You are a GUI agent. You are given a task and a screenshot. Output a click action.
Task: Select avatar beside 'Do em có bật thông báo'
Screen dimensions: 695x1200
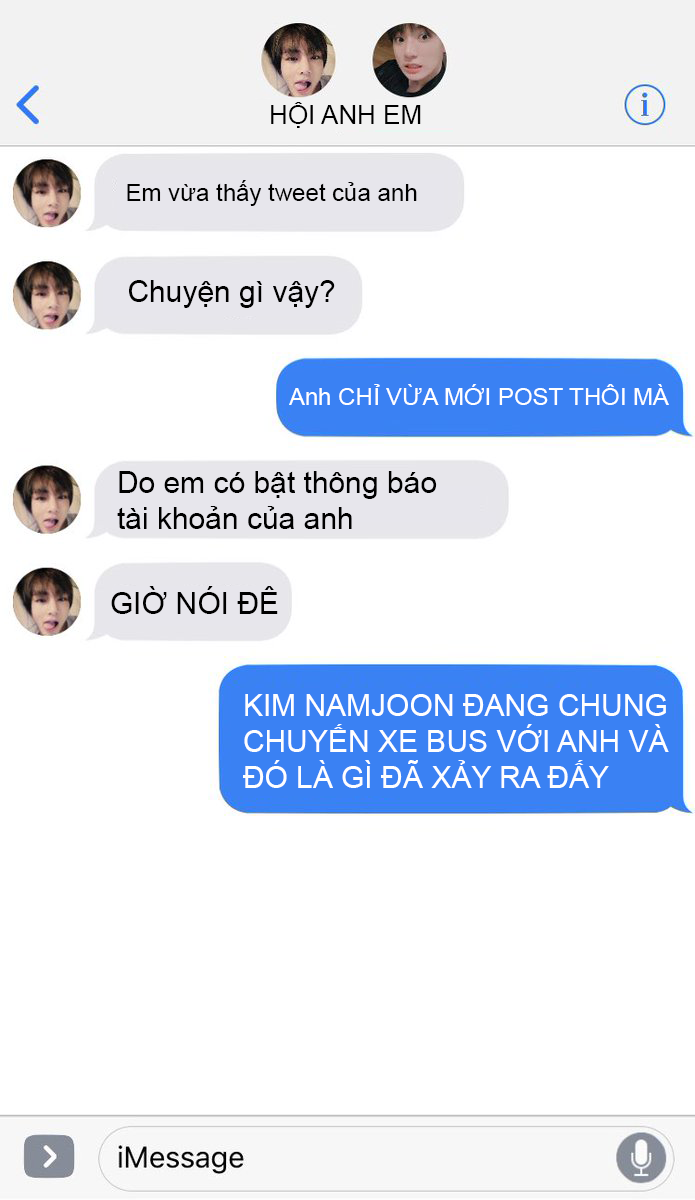point(47,499)
